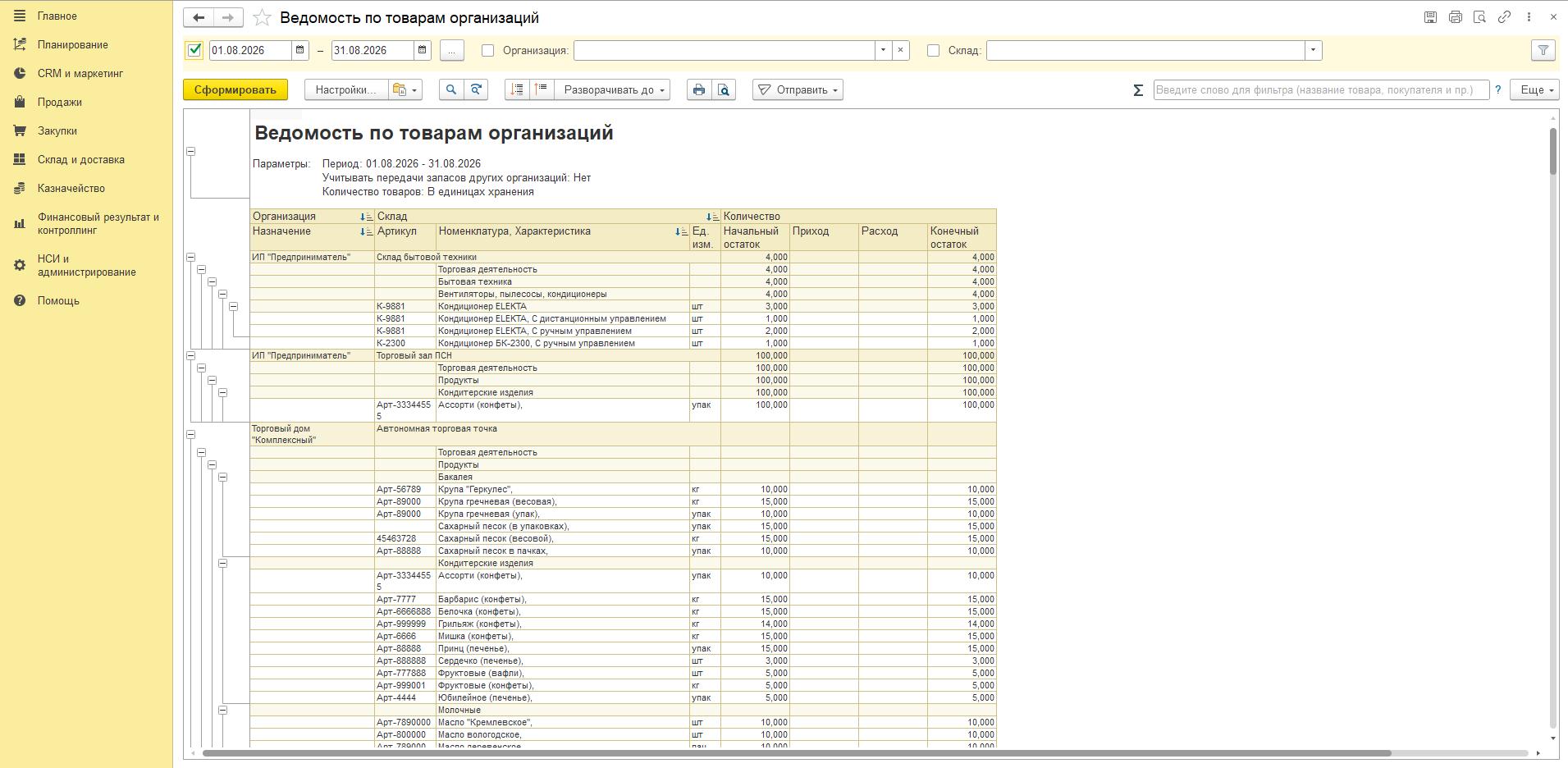Screen dimensions: 1568x768
Task: Collapse the Склад бытовой техники group
Action: tap(190, 257)
